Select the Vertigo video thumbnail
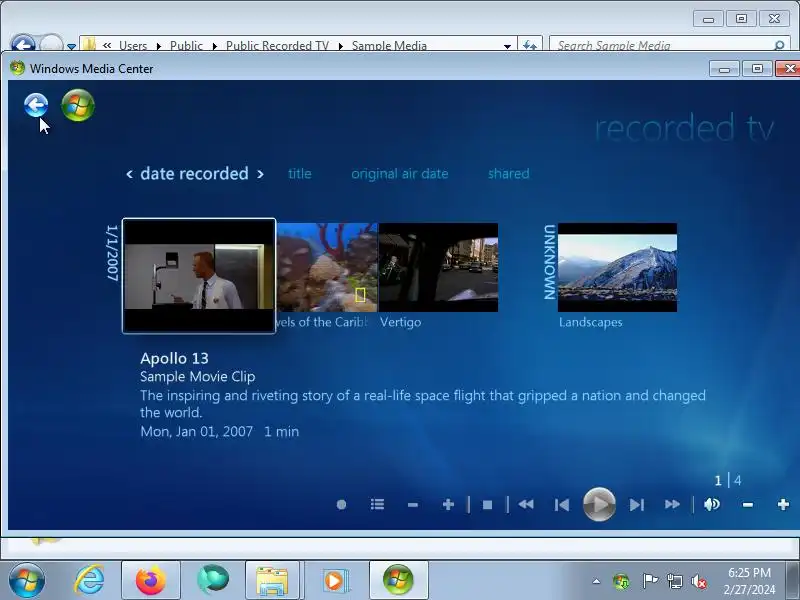Viewport: 800px width, 600px height. pyautogui.click(x=438, y=267)
